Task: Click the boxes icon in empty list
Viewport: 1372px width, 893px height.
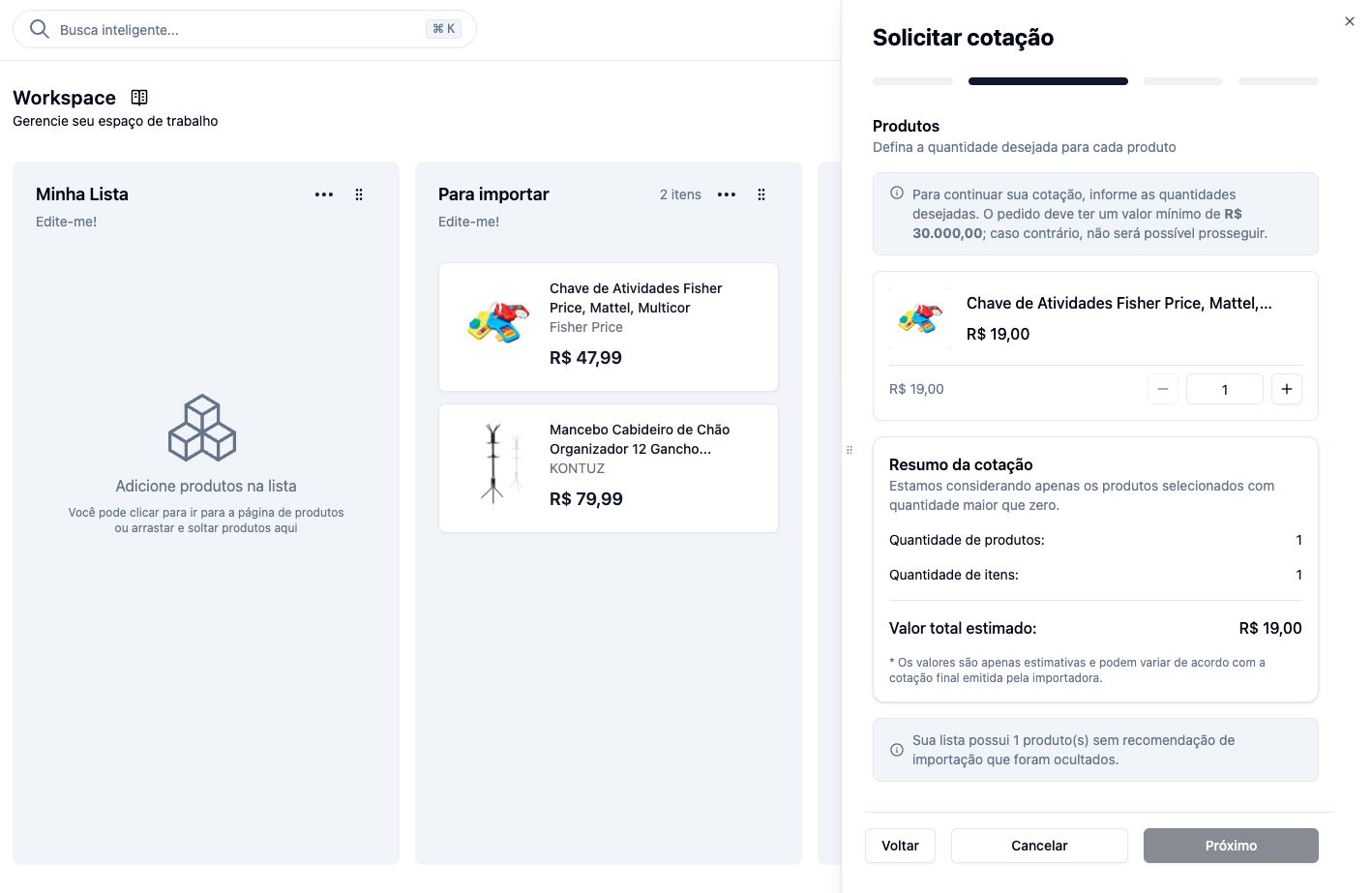Action: [x=202, y=428]
